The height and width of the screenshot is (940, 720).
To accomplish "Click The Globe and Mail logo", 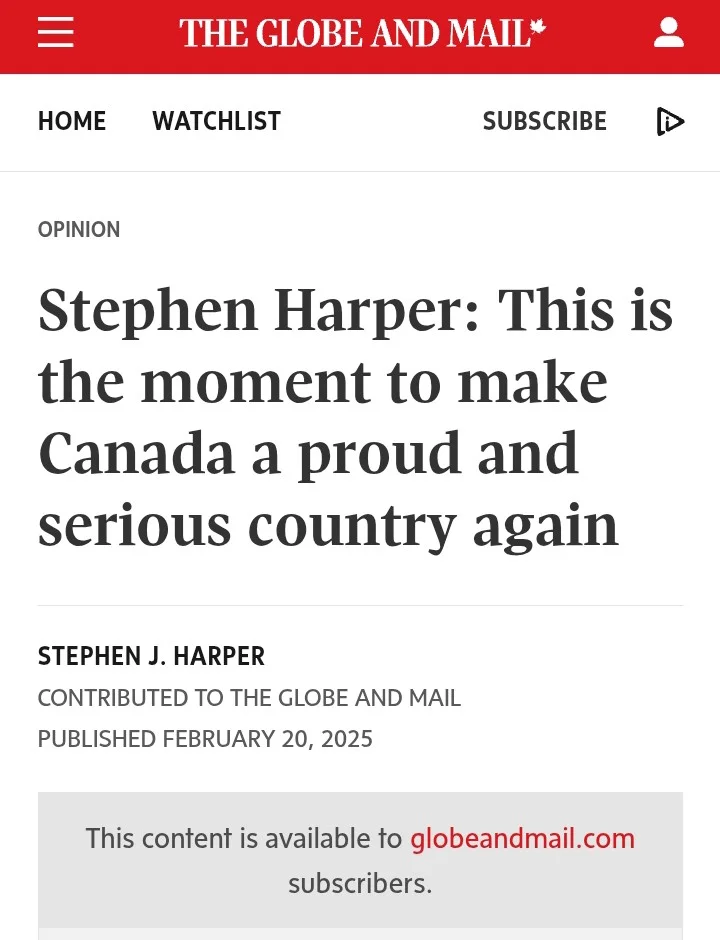I will [355, 34].
